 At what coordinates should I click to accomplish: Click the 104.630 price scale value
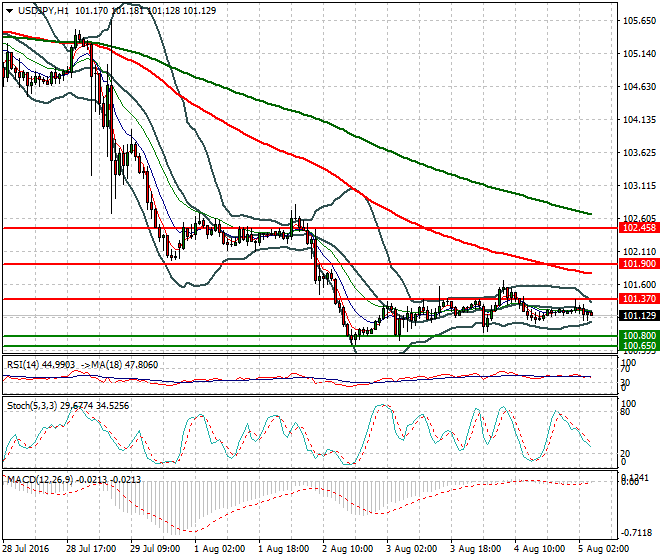(x=639, y=87)
